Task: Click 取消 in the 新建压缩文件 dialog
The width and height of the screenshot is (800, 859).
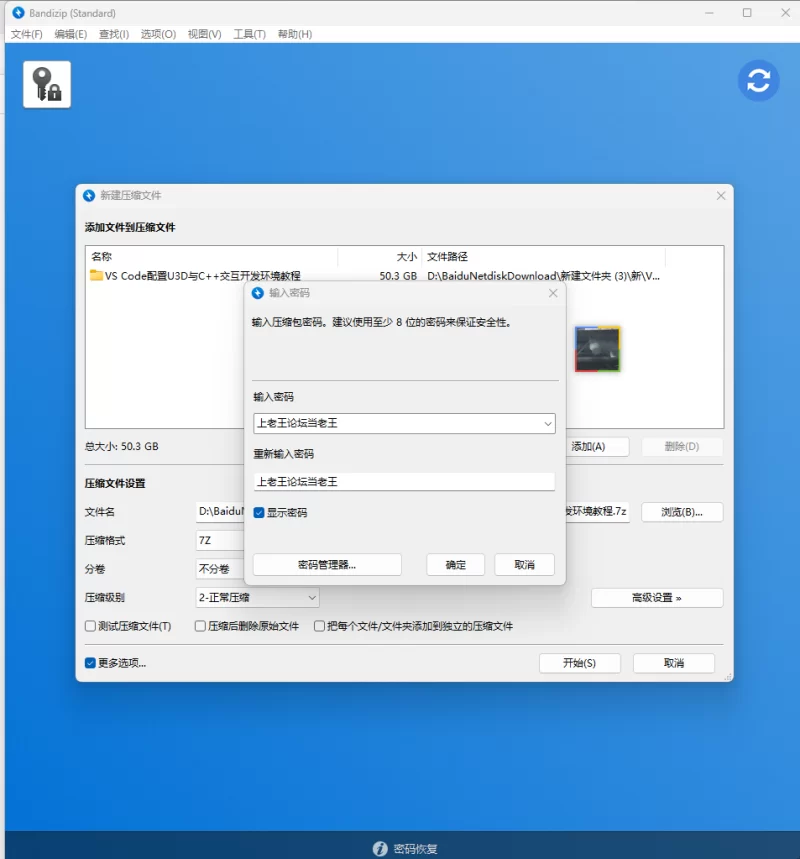Action: (x=674, y=663)
